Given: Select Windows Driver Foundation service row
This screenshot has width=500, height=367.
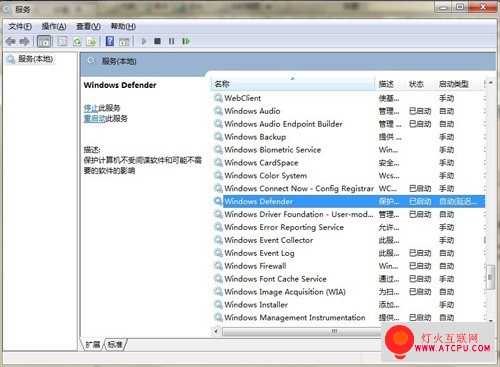Looking at the screenshot, I should tap(348, 214).
